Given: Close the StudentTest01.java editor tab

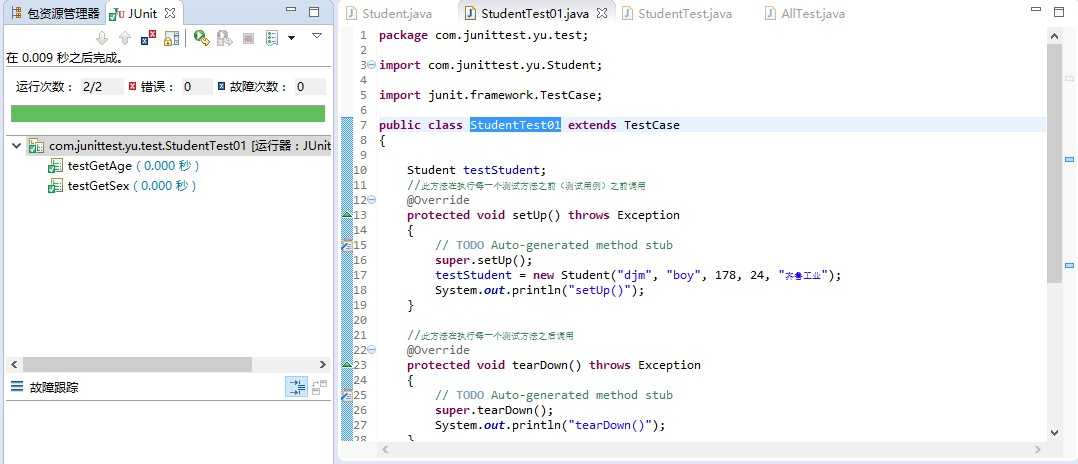Looking at the screenshot, I should pos(602,13).
